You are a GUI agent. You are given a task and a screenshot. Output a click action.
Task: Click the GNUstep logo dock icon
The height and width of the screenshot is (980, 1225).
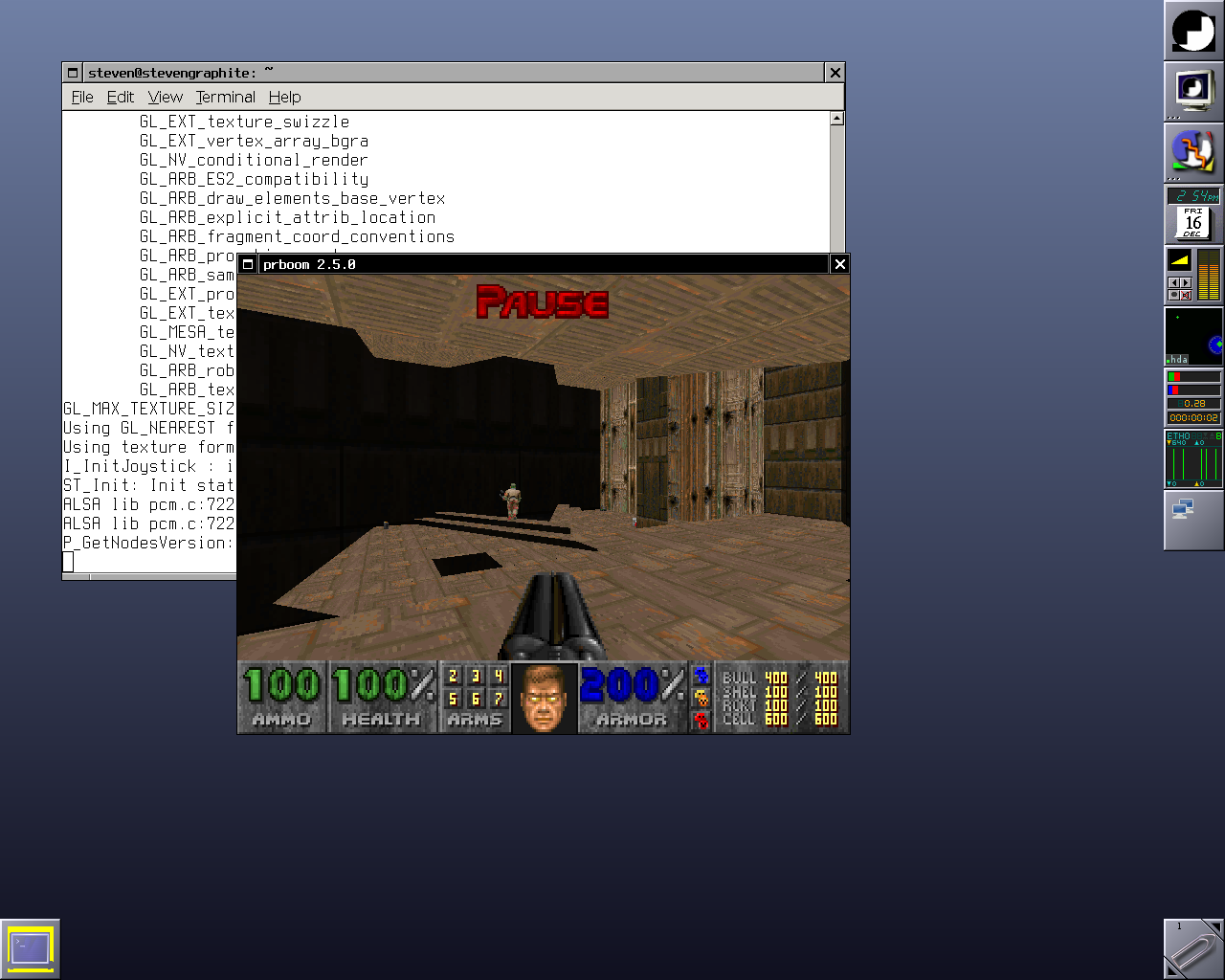[x=1193, y=31]
